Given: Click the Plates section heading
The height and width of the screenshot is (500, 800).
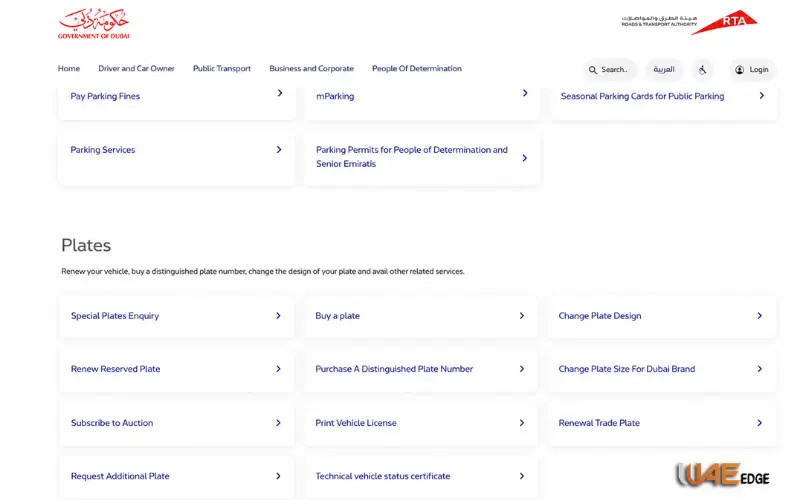Looking at the screenshot, I should [x=86, y=245].
